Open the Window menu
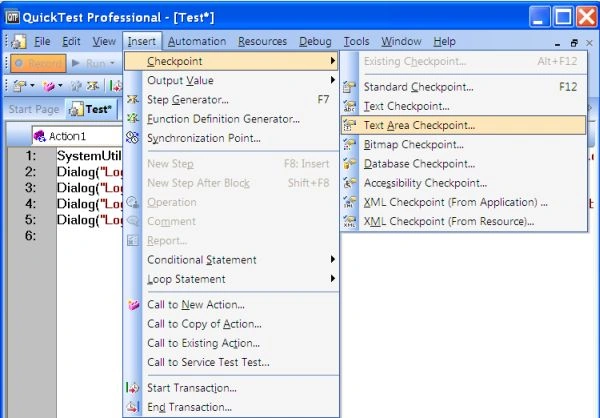600x418 pixels. pyautogui.click(x=401, y=41)
